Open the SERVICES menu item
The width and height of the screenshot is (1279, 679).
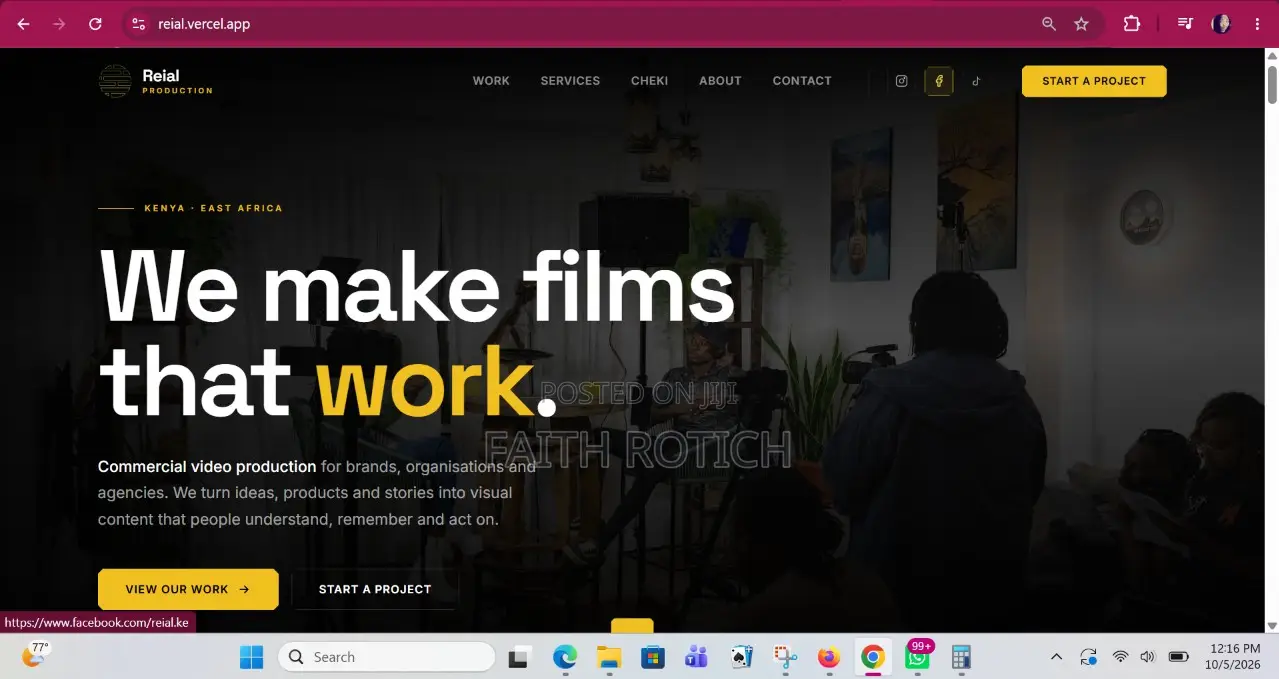(570, 81)
